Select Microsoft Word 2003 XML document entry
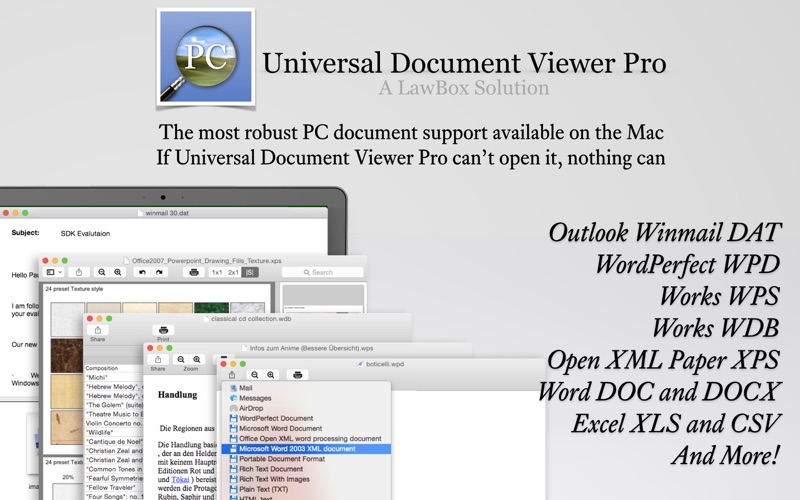 coord(306,449)
